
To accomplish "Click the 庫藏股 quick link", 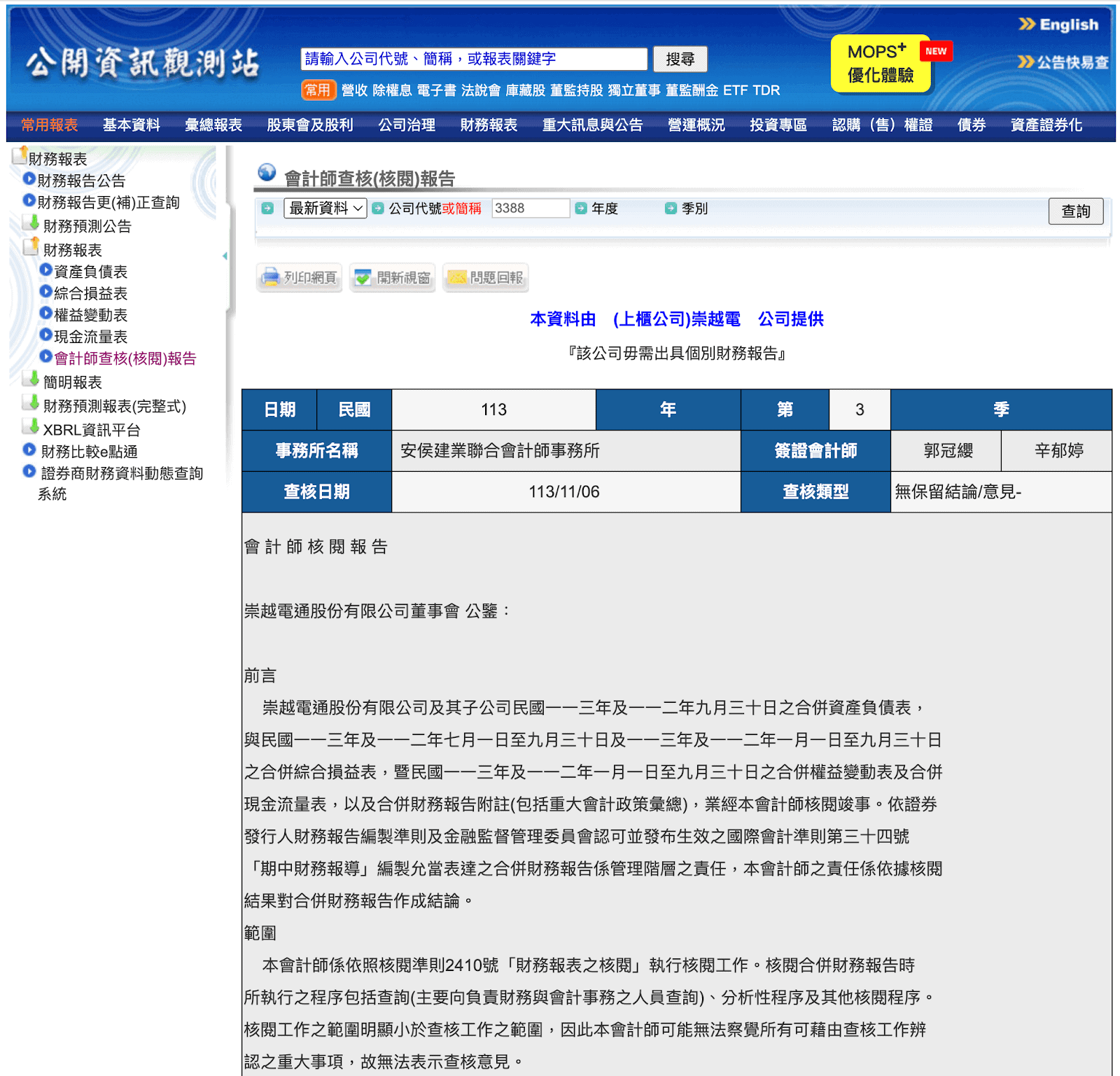I will pos(525,90).
